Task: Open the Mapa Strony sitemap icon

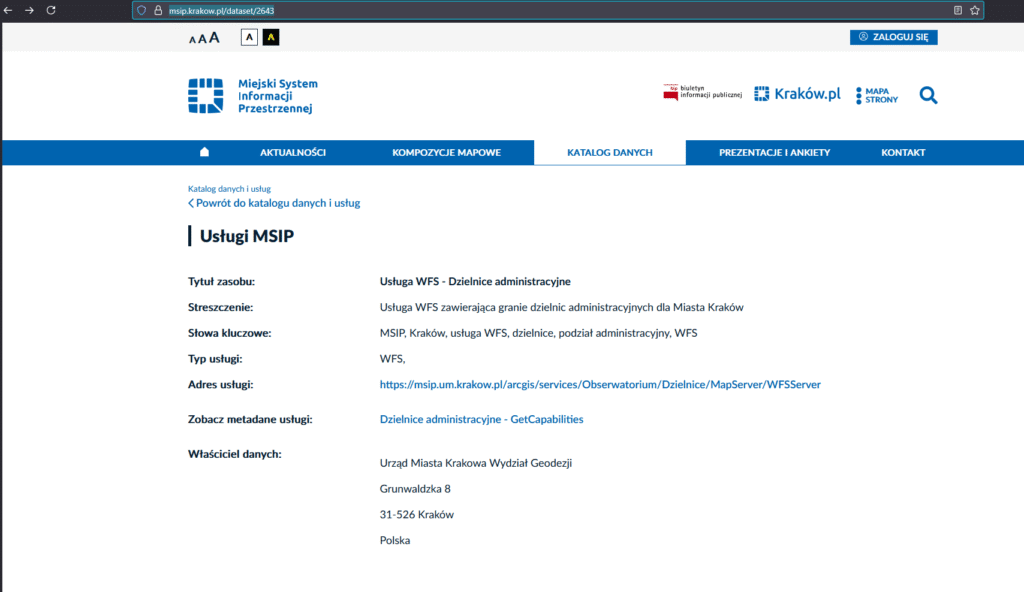Action: coord(877,95)
